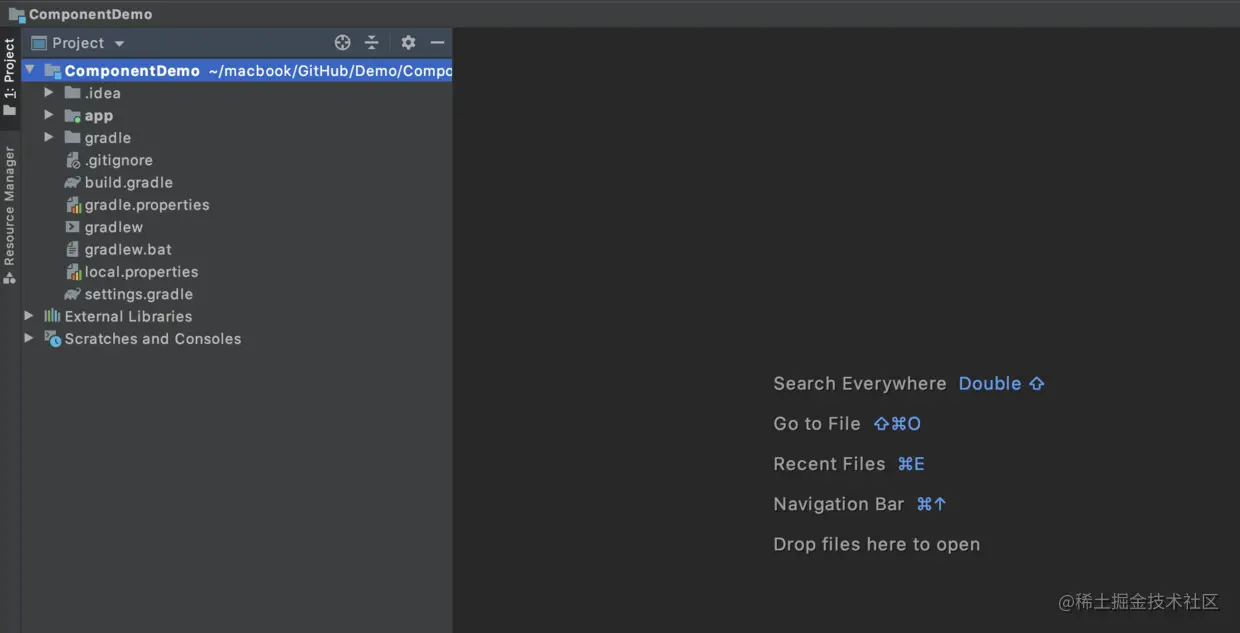Select the local.properties file
This screenshot has height=633, width=1240.
click(141, 272)
